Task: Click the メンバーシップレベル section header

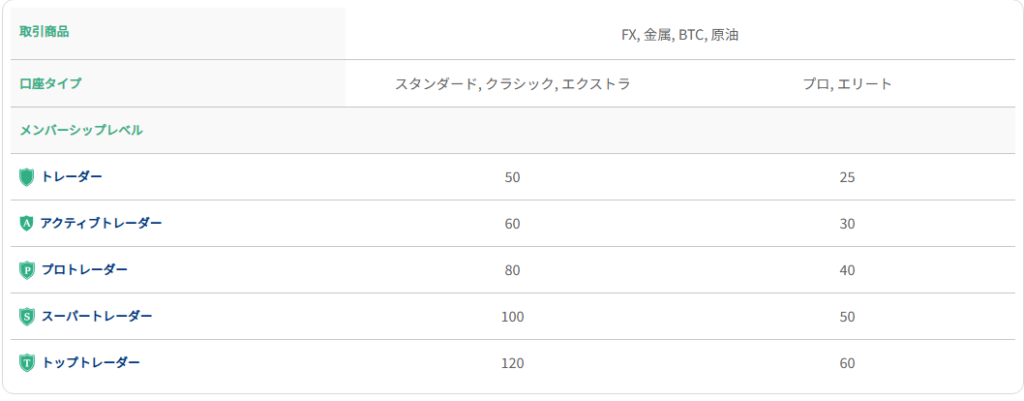Action: [81, 130]
